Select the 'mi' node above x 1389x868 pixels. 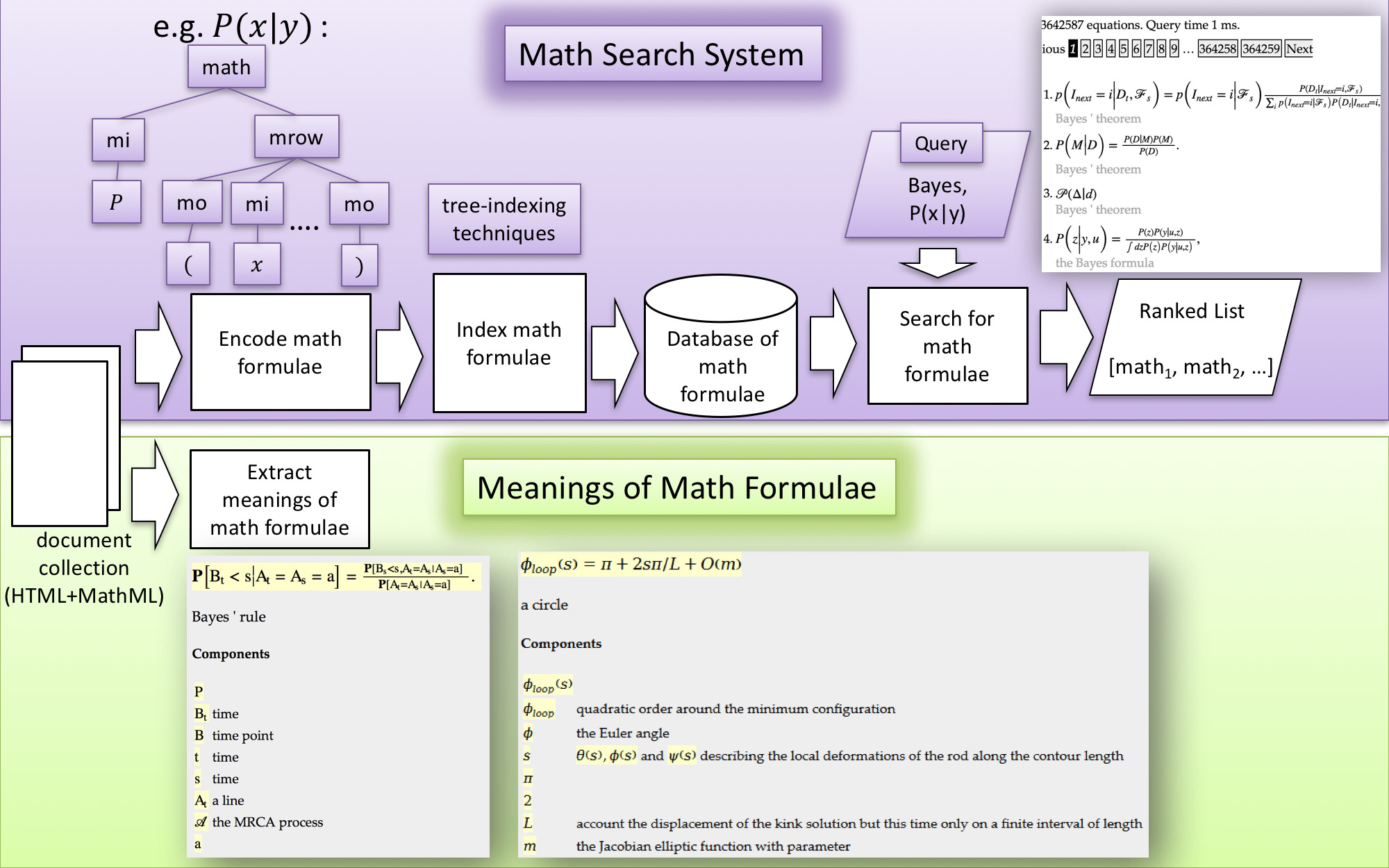point(257,203)
